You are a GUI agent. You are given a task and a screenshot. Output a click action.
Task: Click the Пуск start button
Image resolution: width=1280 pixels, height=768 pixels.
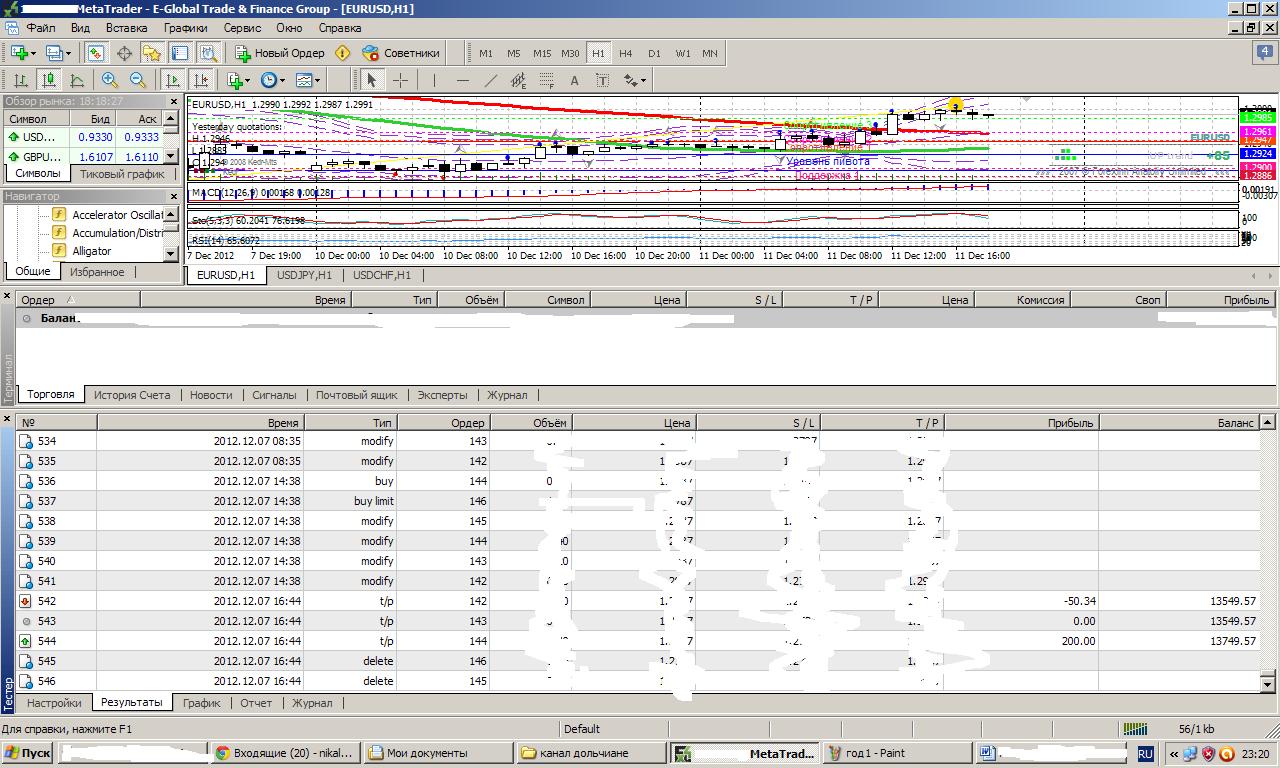point(28,753)
